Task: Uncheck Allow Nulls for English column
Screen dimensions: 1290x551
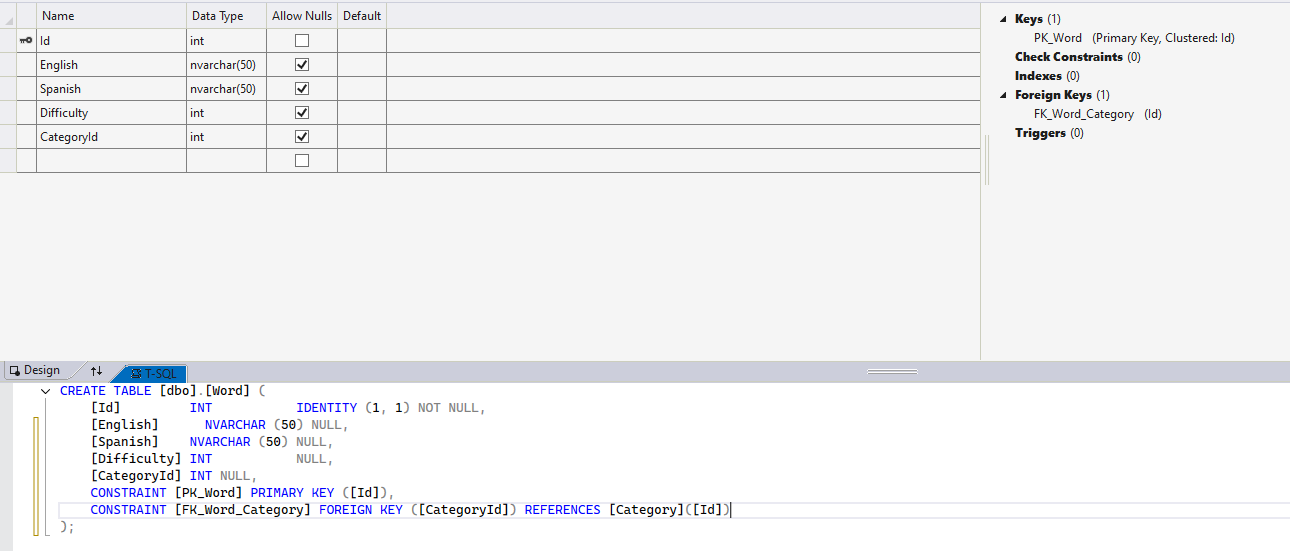Action: pyautogui.click(x=302, y=65)
